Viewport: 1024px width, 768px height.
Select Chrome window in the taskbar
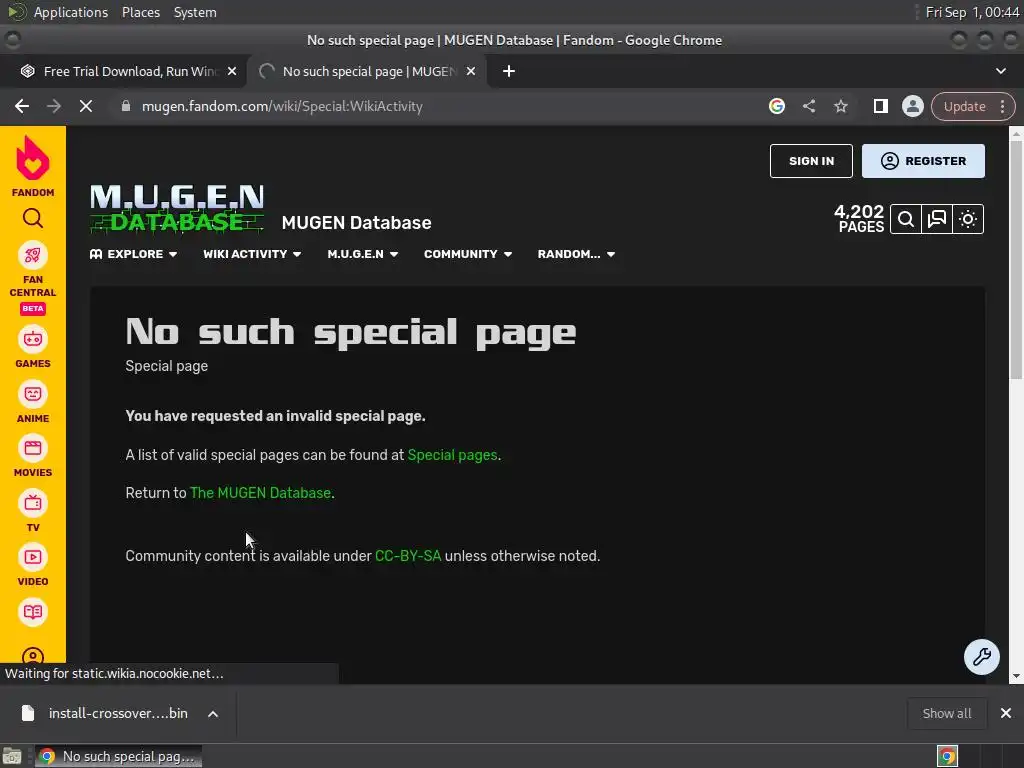(118, 756)
